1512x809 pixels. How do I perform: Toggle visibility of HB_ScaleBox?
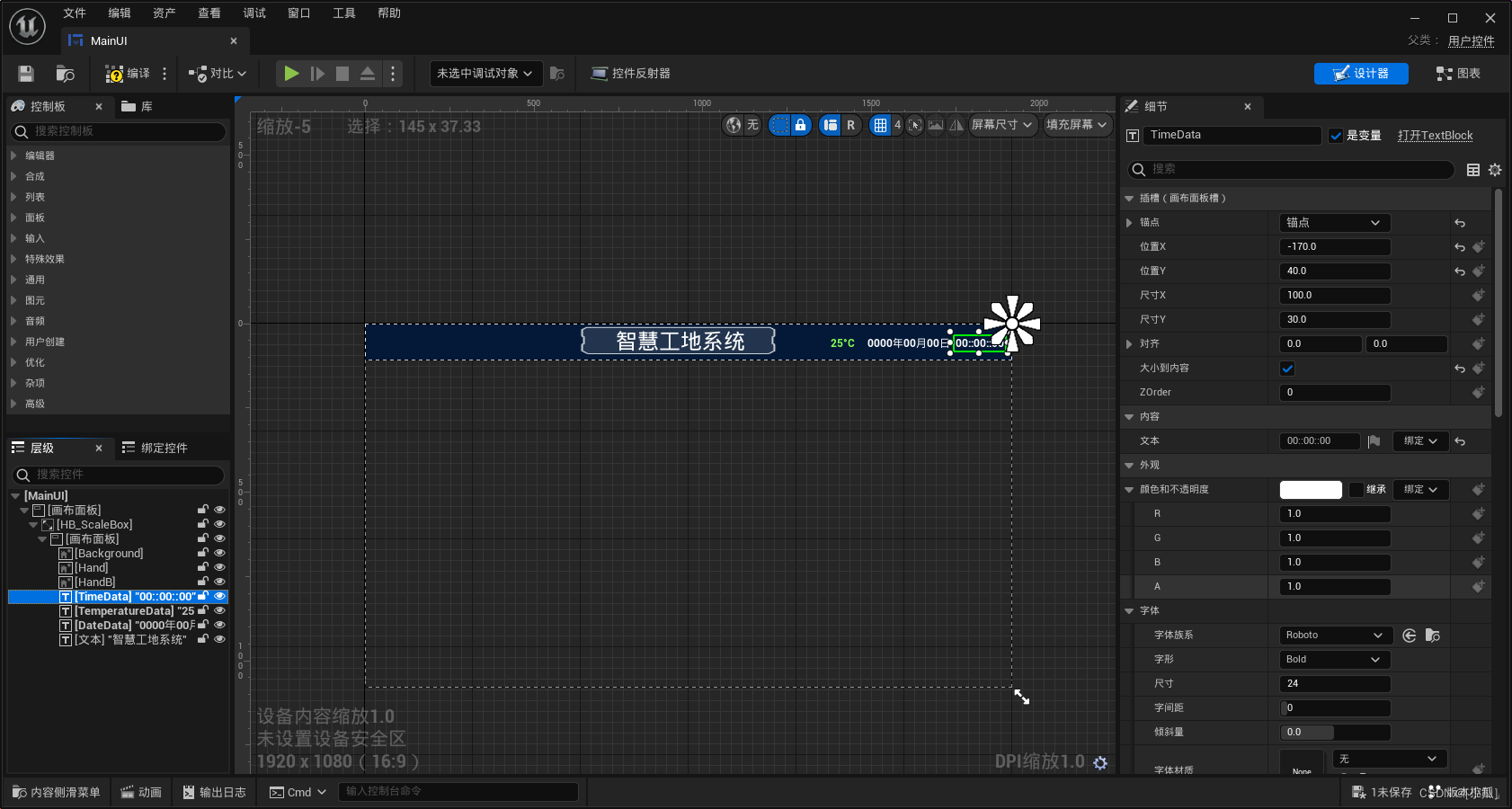(x=218, y=524)
